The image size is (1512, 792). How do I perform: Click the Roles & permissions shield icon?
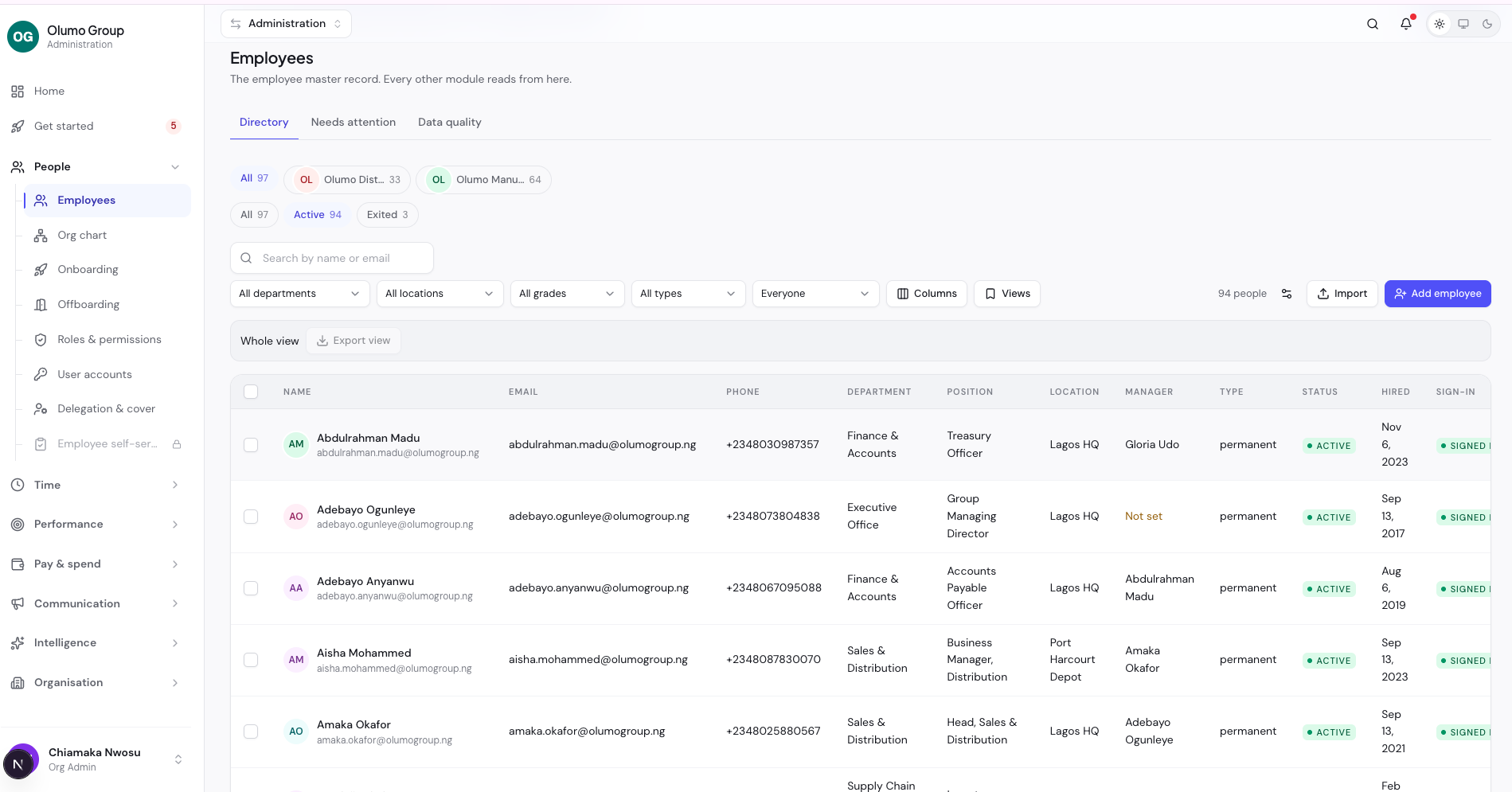pos(41,340)
